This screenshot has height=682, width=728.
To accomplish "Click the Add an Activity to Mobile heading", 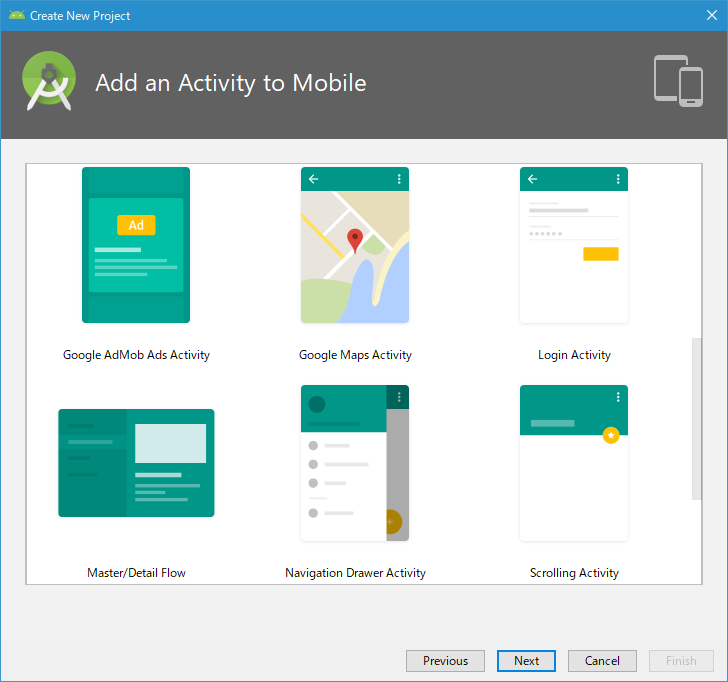I will click(x=231, y=83).
